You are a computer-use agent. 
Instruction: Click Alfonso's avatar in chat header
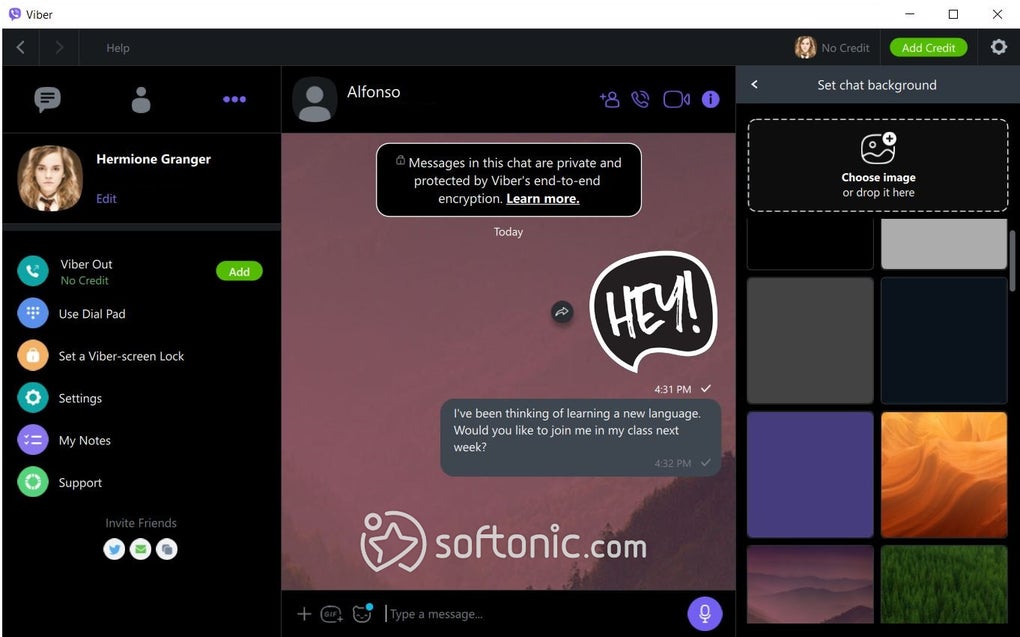tap(315, 100)
